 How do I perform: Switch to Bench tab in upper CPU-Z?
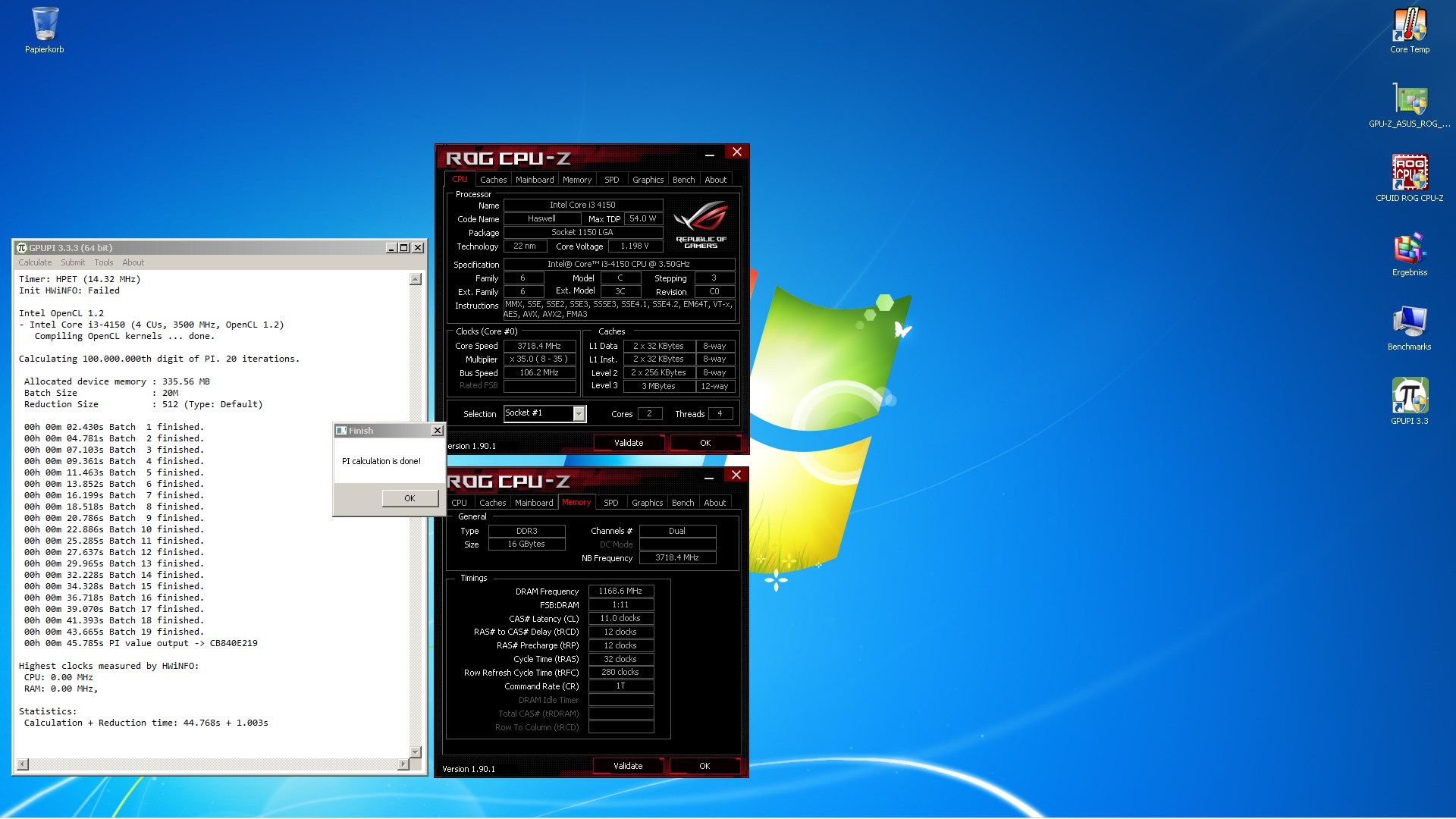[x=683, y=180]
